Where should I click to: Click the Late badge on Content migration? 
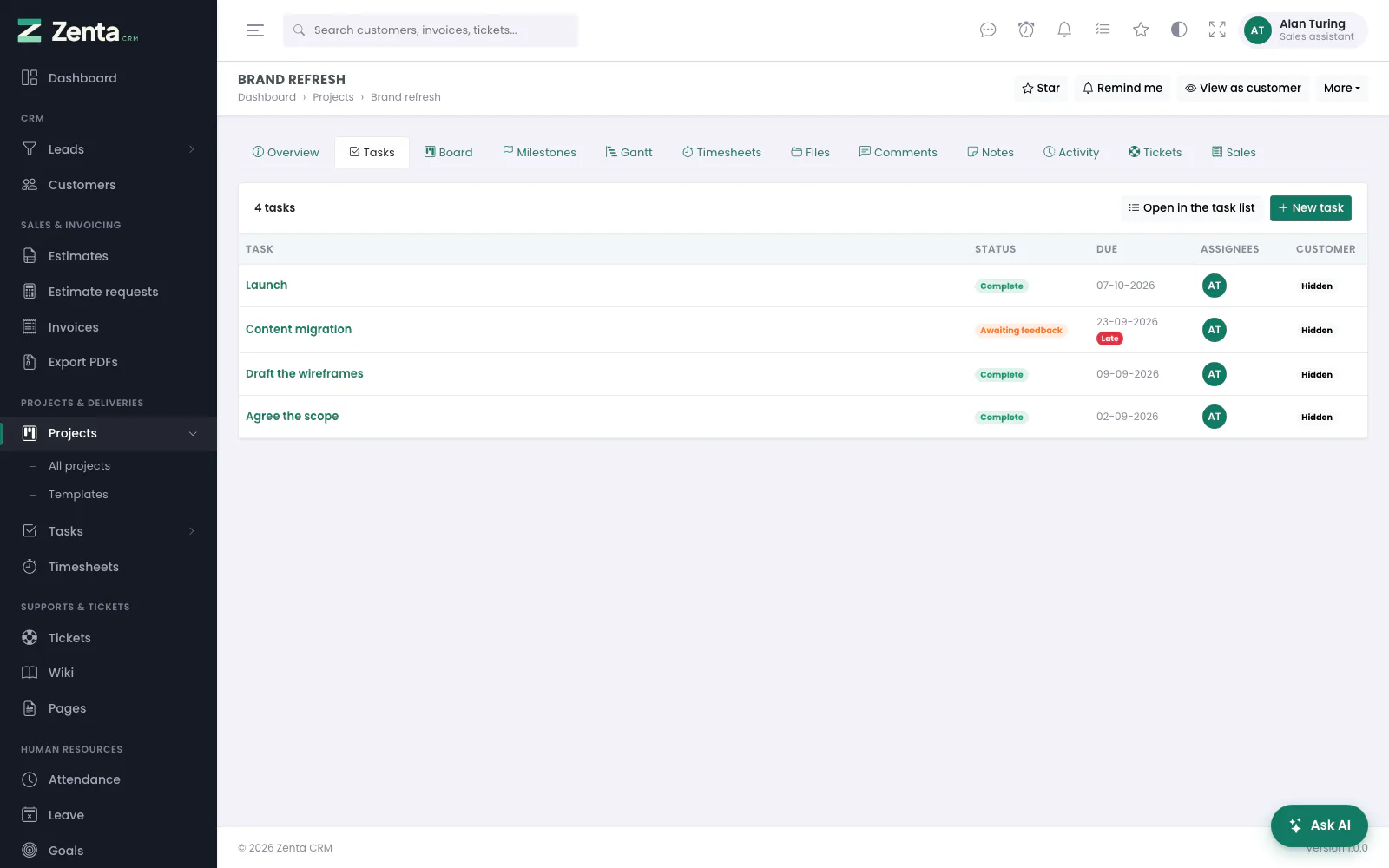(x=1109, y=339)
